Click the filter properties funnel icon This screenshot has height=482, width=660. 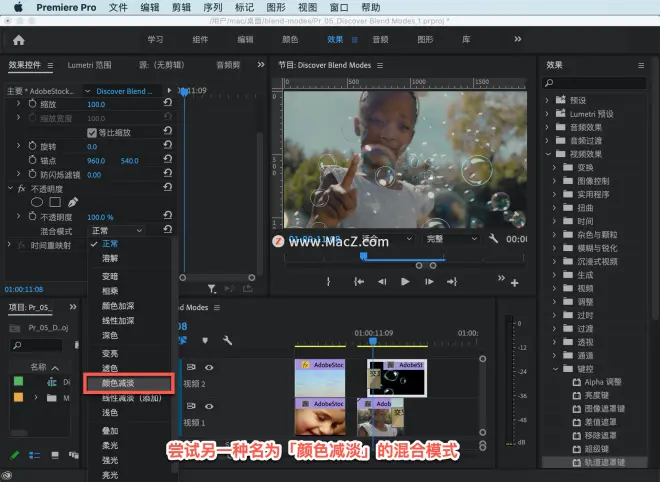tap(212, 289)
